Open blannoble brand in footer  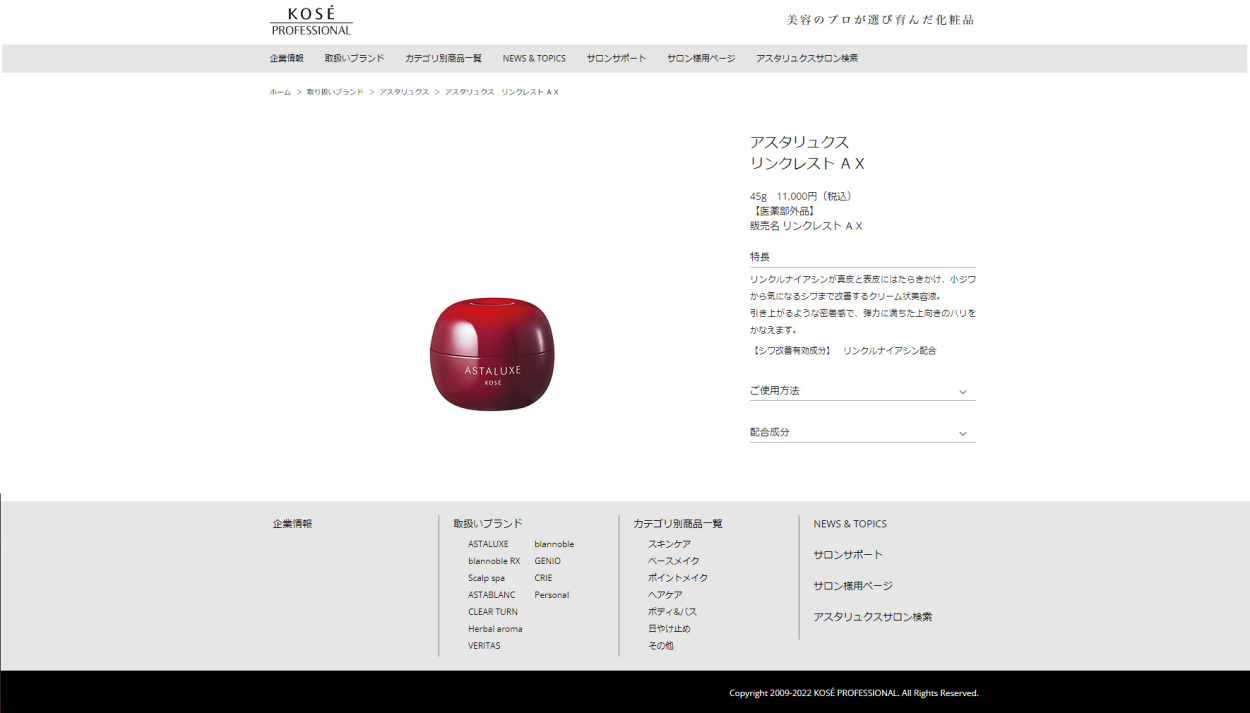[x=554, y=544]
